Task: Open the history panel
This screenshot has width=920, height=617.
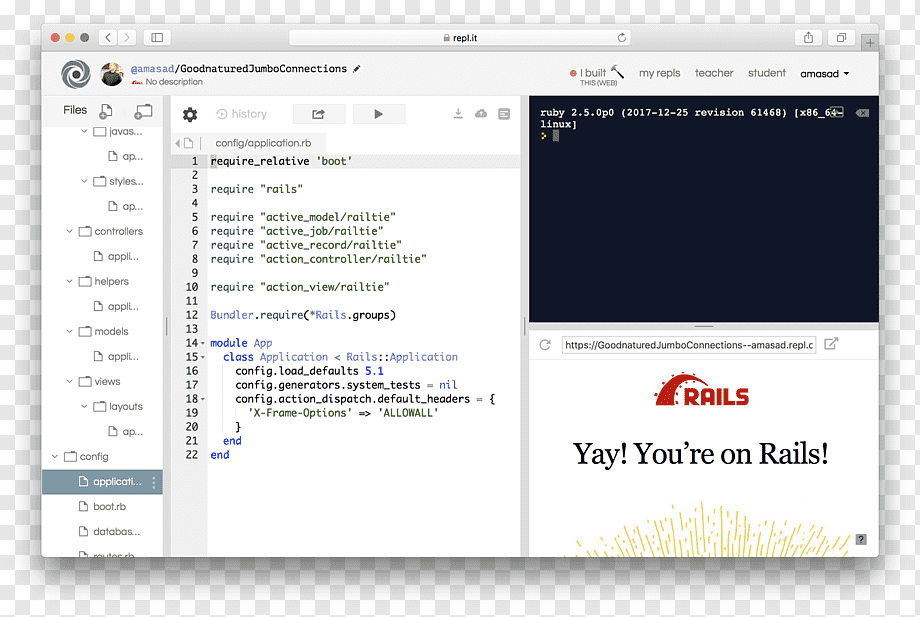Action: [x=241, y=114]
